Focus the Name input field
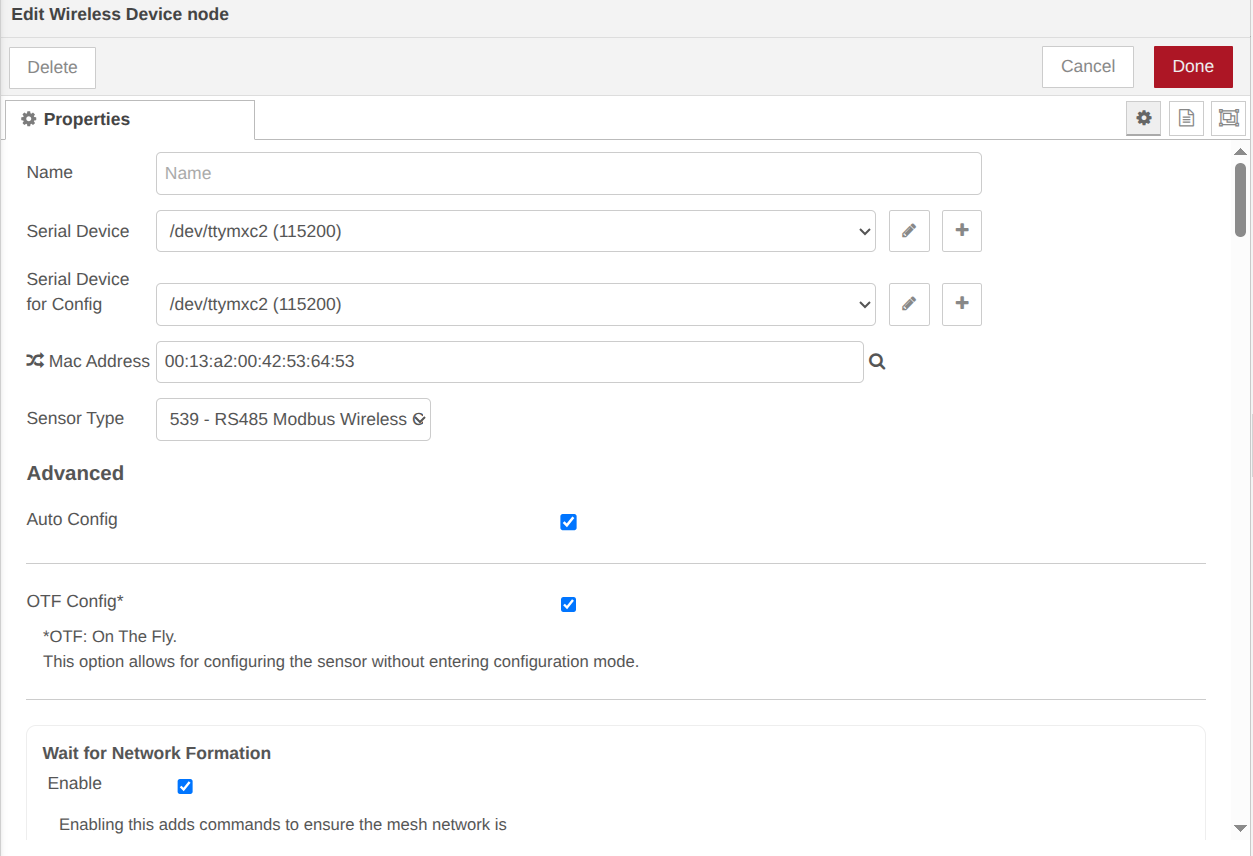 (x=569, y=173)
